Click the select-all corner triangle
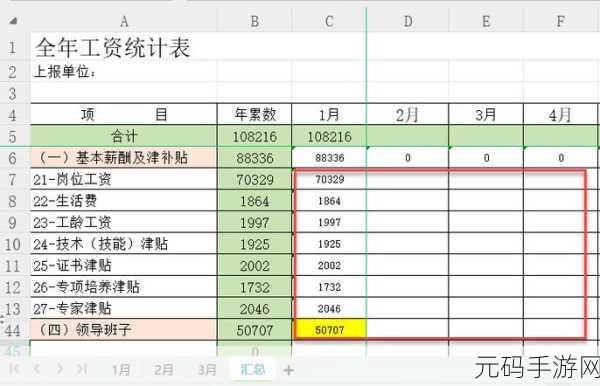This screenshot has height=386, width=600. (x=13, y=21)
